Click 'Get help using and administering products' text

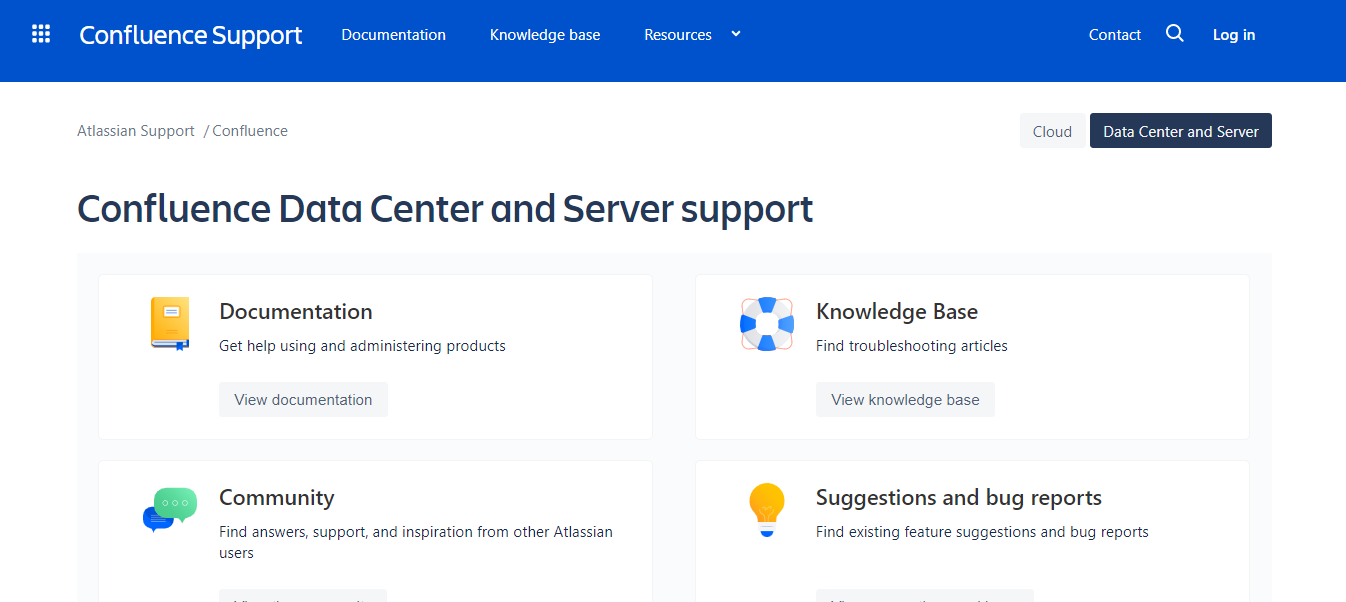click(363, 346)
